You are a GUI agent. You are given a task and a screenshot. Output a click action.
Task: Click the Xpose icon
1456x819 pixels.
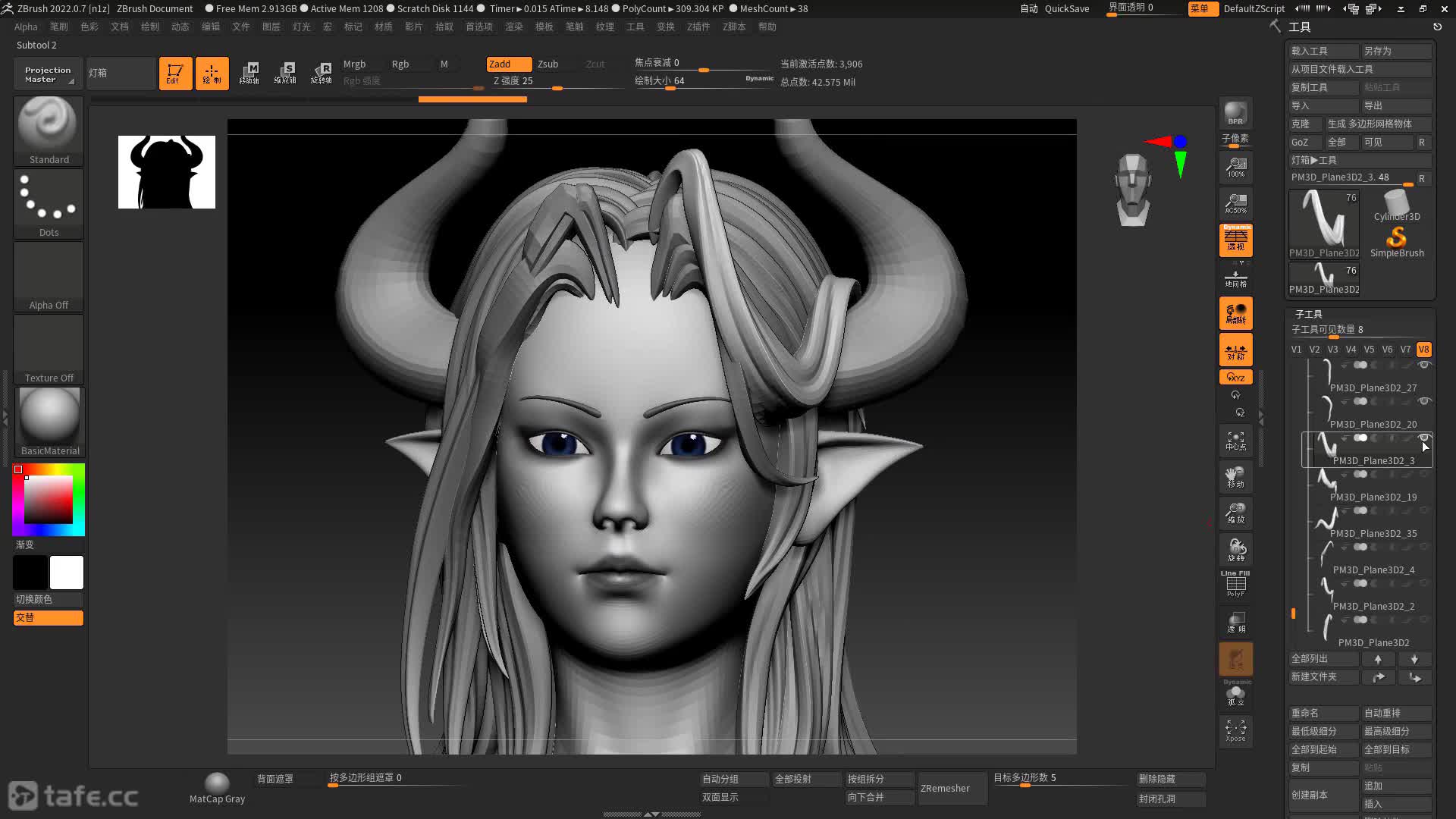pos(1235,730)
